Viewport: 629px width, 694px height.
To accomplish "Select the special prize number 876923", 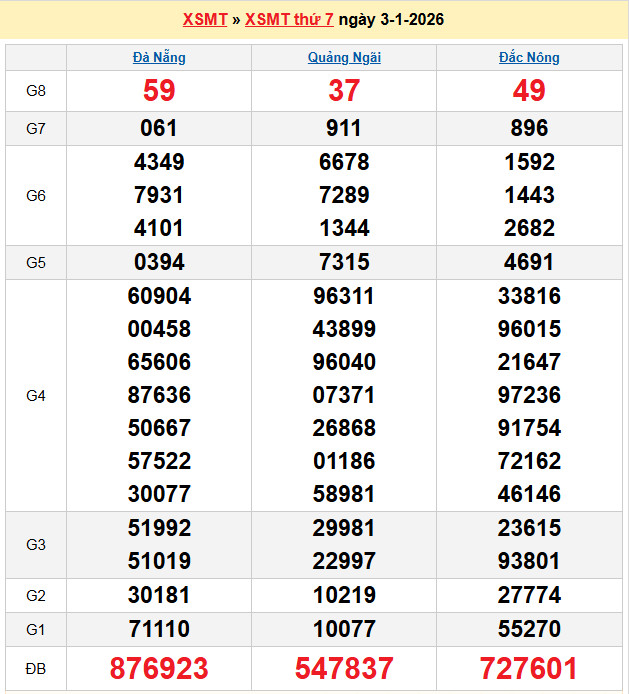I will pos(159,668).
